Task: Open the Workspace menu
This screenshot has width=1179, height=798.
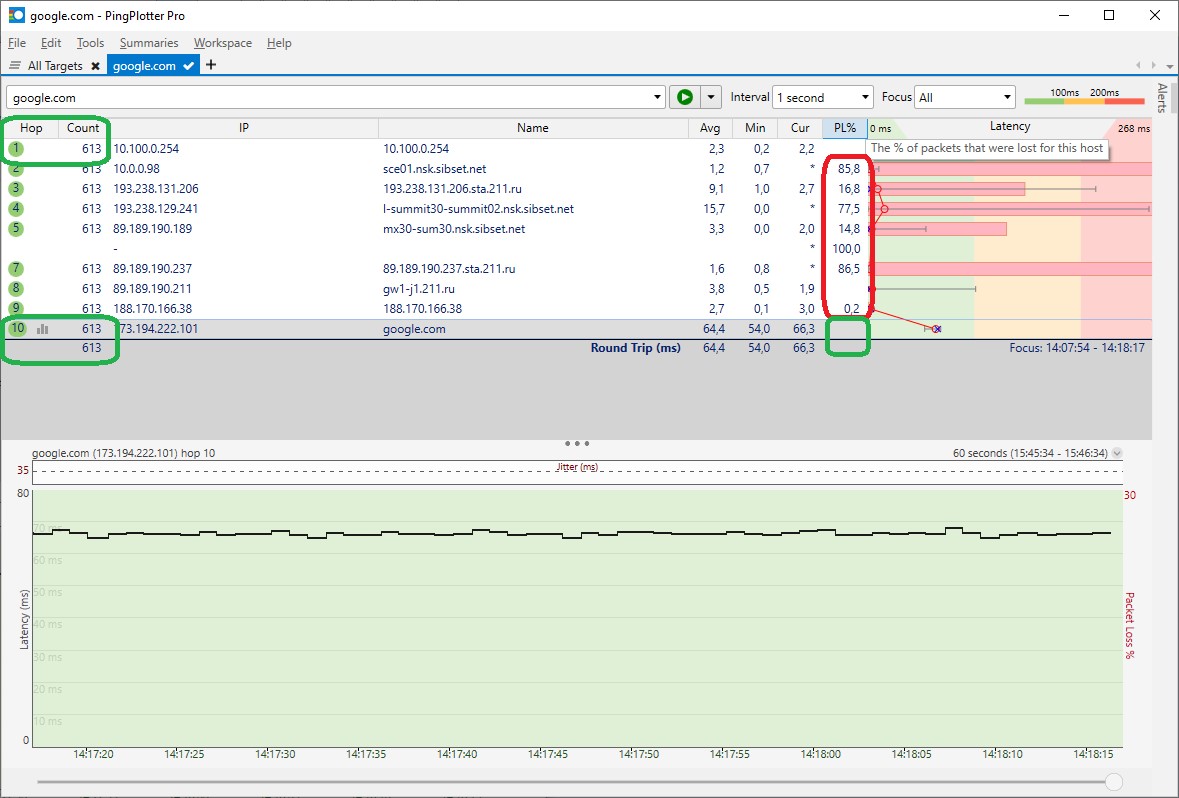Action: [x=223, y=43]
